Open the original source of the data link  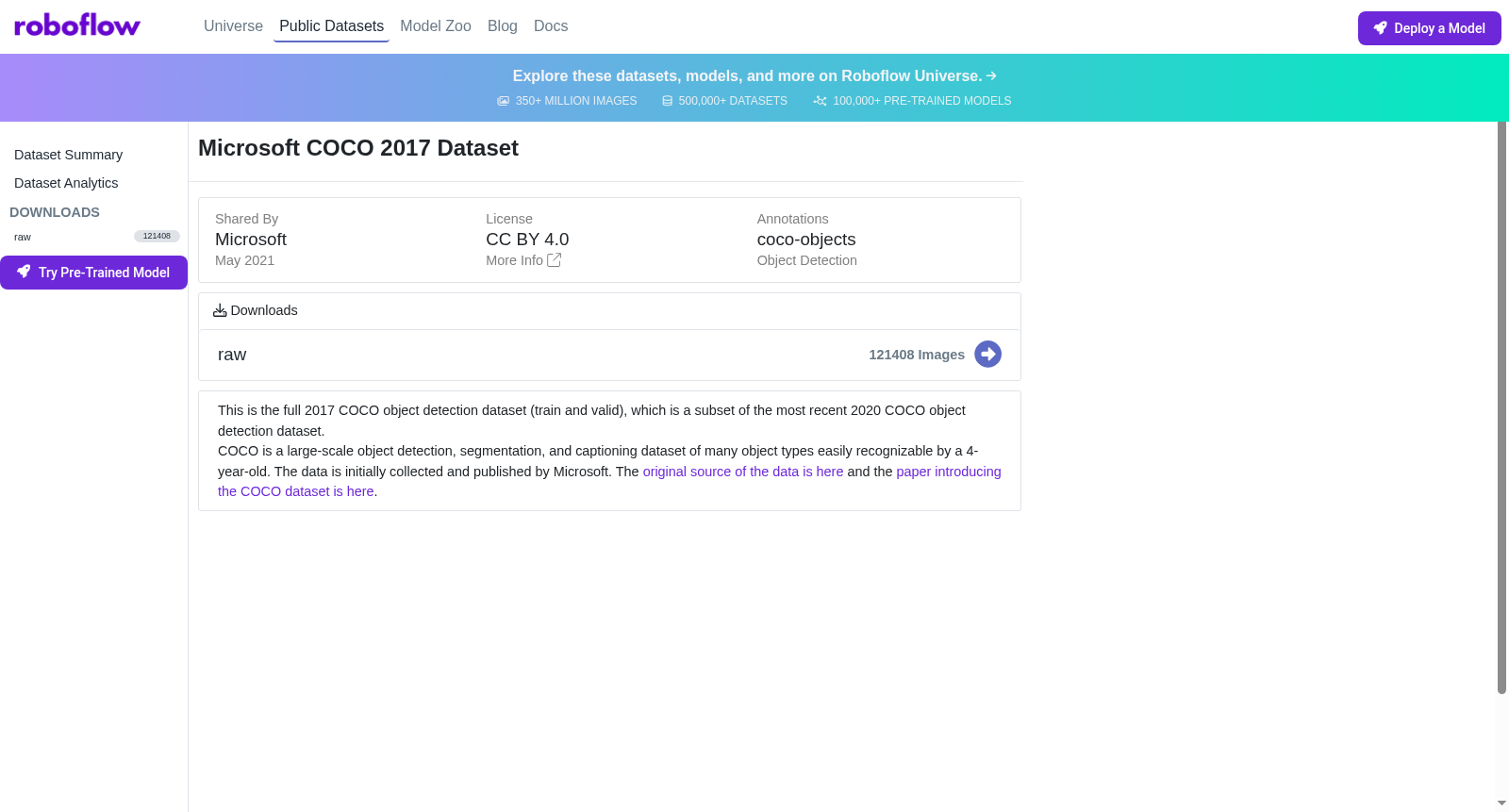743,472
